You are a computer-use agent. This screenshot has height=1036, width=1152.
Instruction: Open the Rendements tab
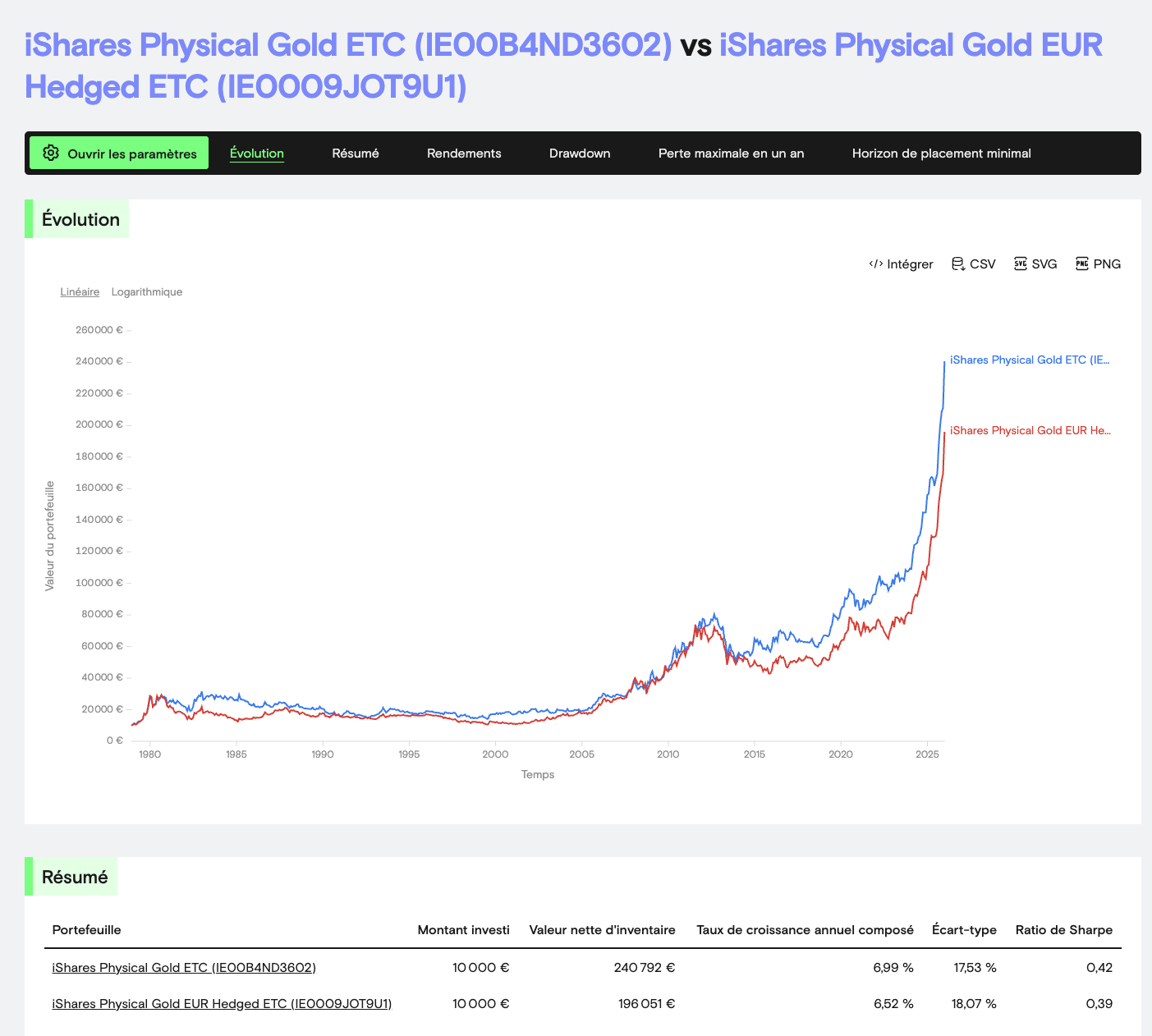pyautogui.click(x=464, y=154)
